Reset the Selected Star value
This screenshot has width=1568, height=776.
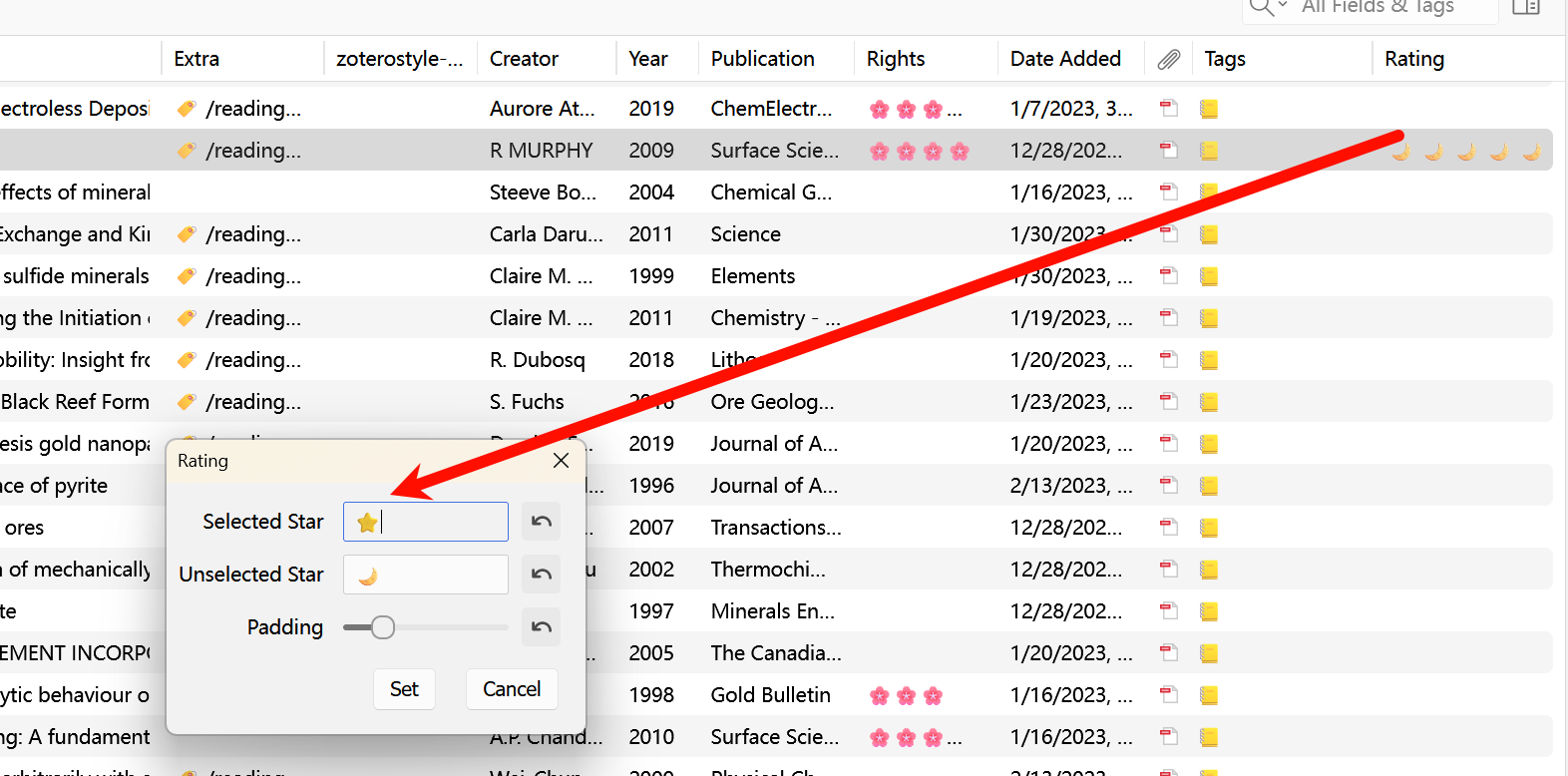tap(541, 522)
